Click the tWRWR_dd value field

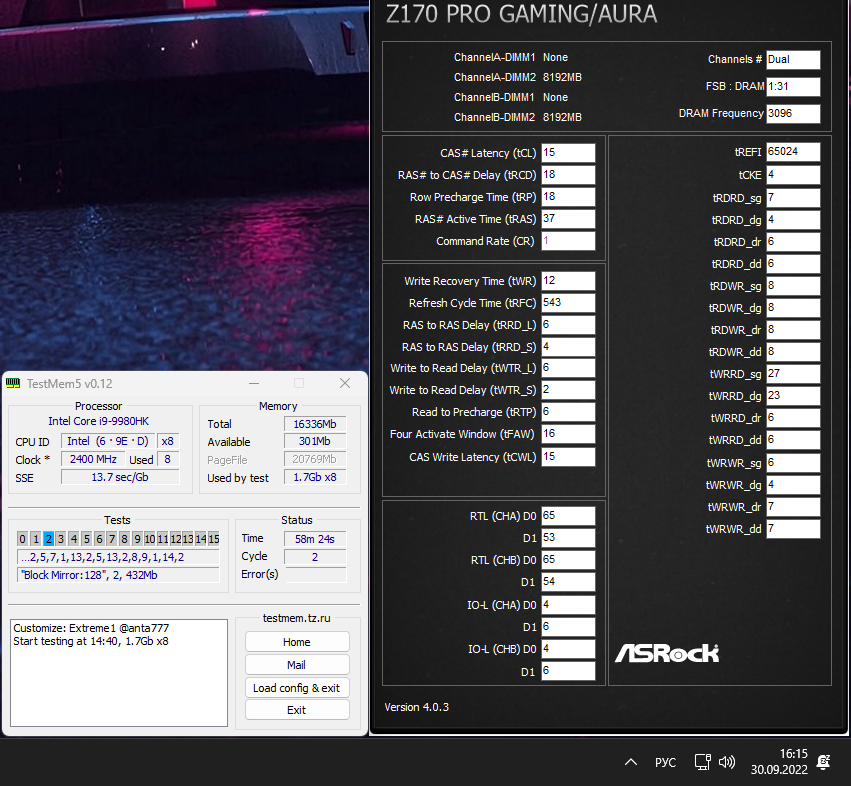point(793,529)
